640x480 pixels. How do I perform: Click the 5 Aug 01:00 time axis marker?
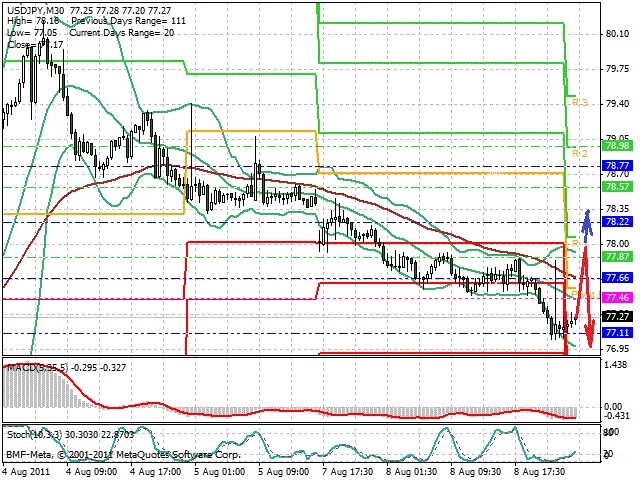tap(219, 472)
